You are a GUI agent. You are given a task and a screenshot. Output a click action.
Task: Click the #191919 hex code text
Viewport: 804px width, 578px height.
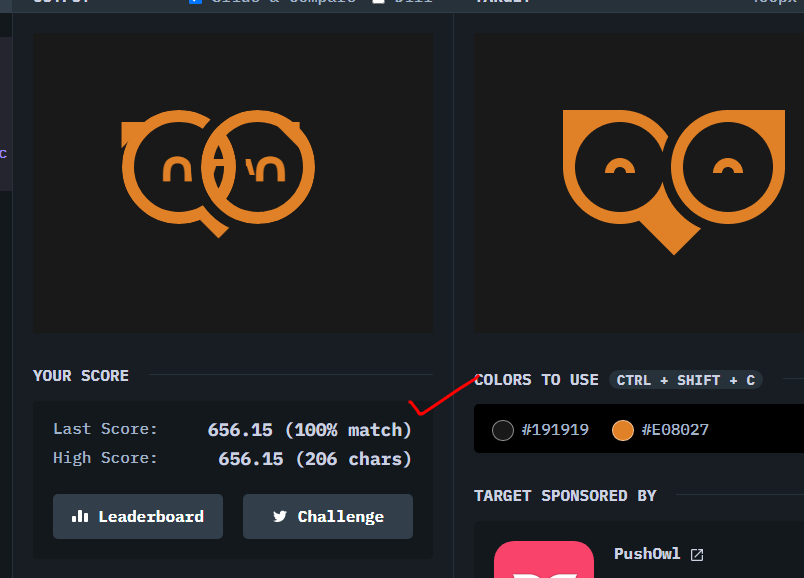tap(555, 430)
